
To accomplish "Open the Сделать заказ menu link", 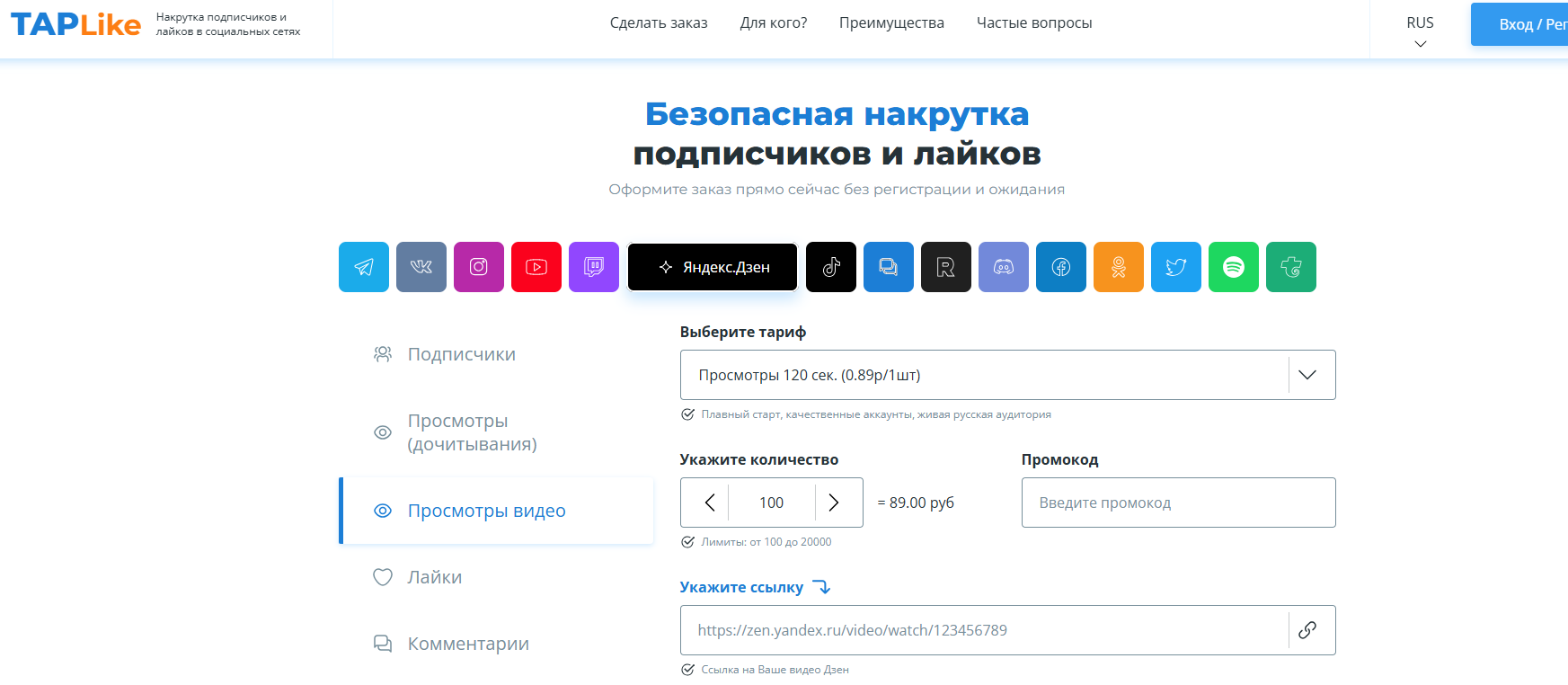I will pos(659,23).
